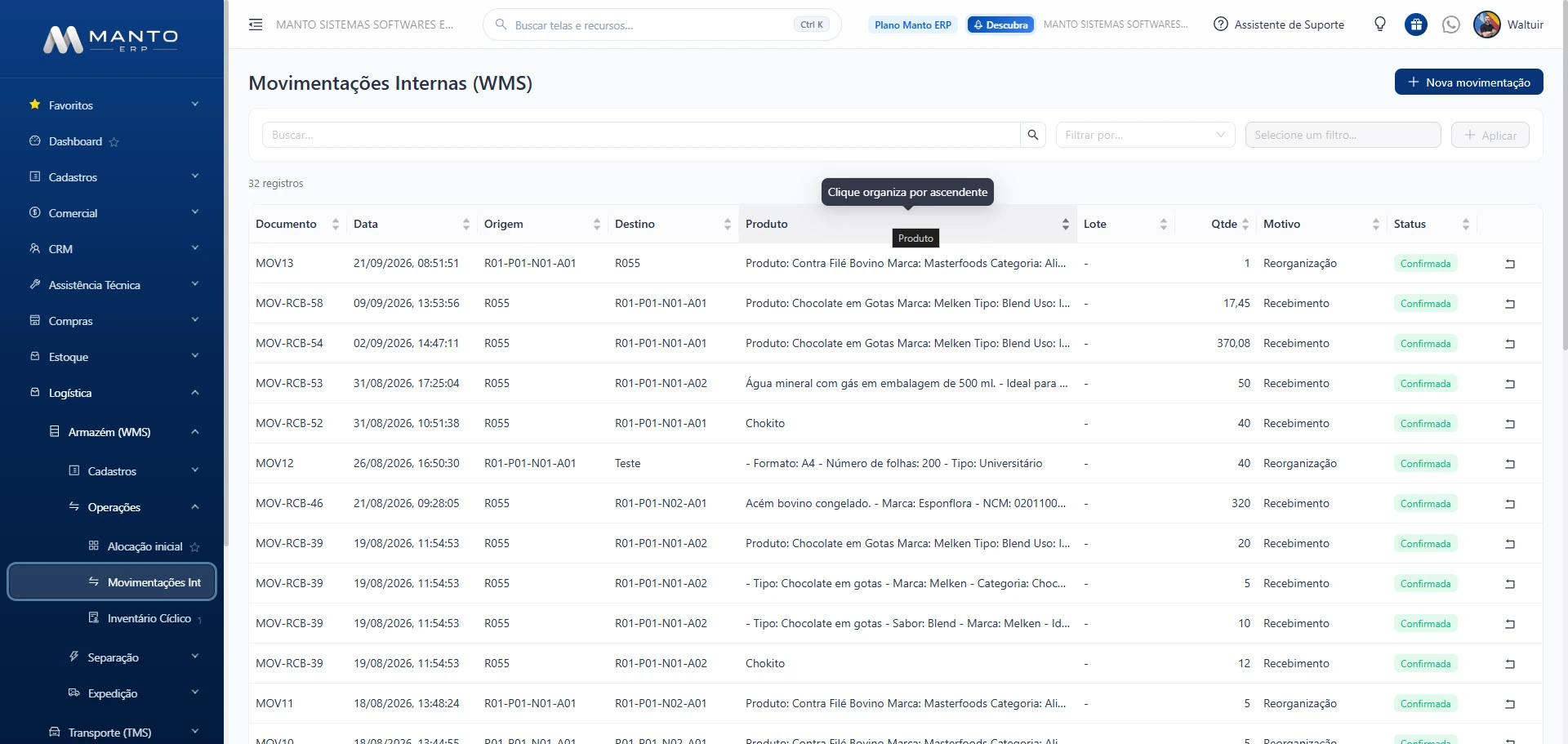This screenshot has width=1568, height=744.
Task: Open the row action icon for MOV-RCB-52
Action: (1510, 424)
